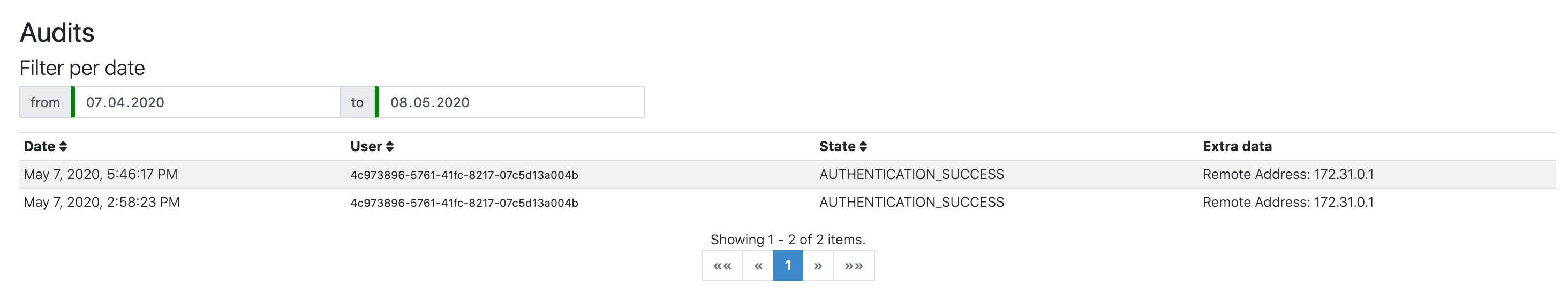This screenshot has width=1568, height=299.
Task: Select the May 7, 5:46:17 PM audit row
Action: tap(101, 175)
